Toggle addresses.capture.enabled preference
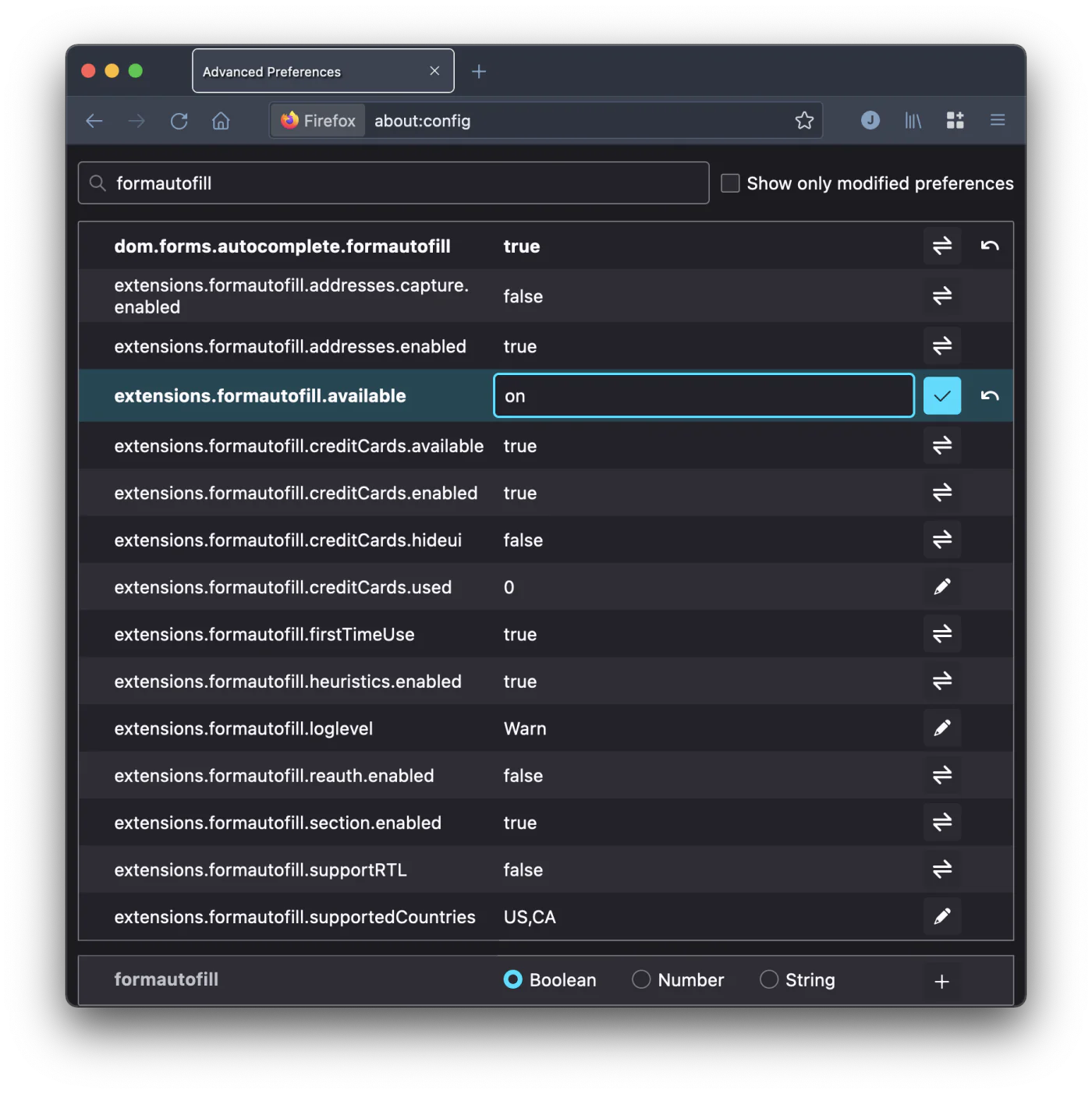This screenshot has height=1094, width=1092. point(942,296)
